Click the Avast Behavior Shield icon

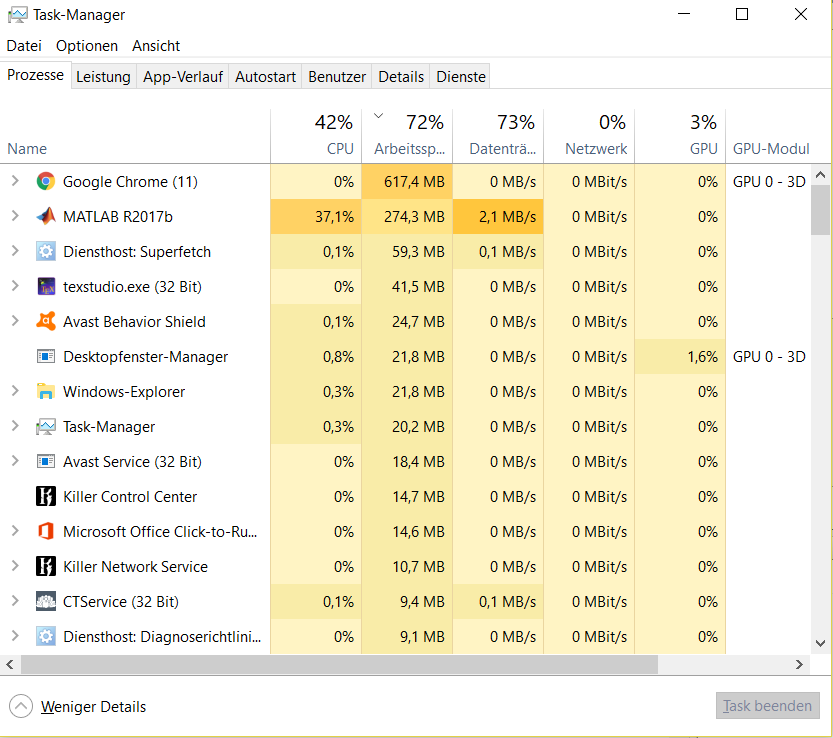click(45, 322)
